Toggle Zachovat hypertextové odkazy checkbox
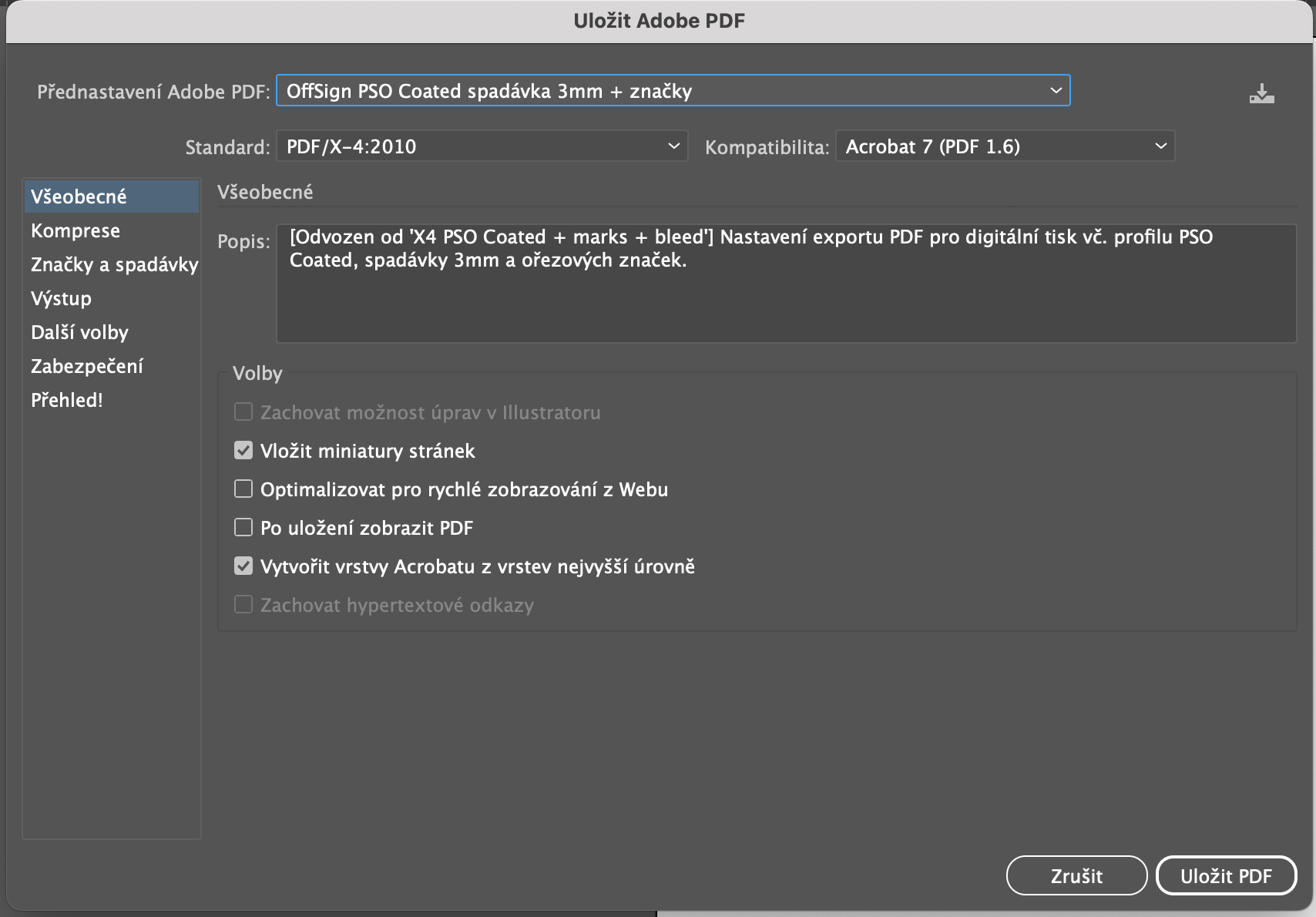Screen dimensions: 1316x917 (243, 605)
